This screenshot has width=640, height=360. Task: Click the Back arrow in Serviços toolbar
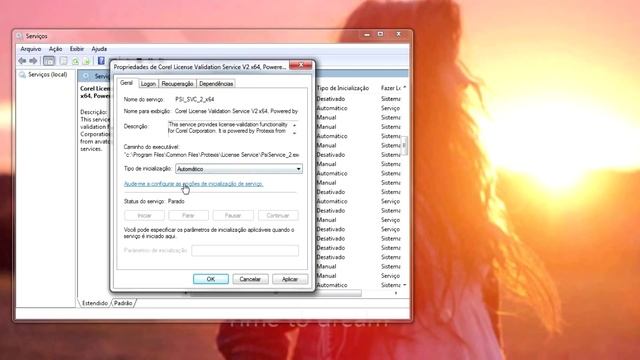22,61
